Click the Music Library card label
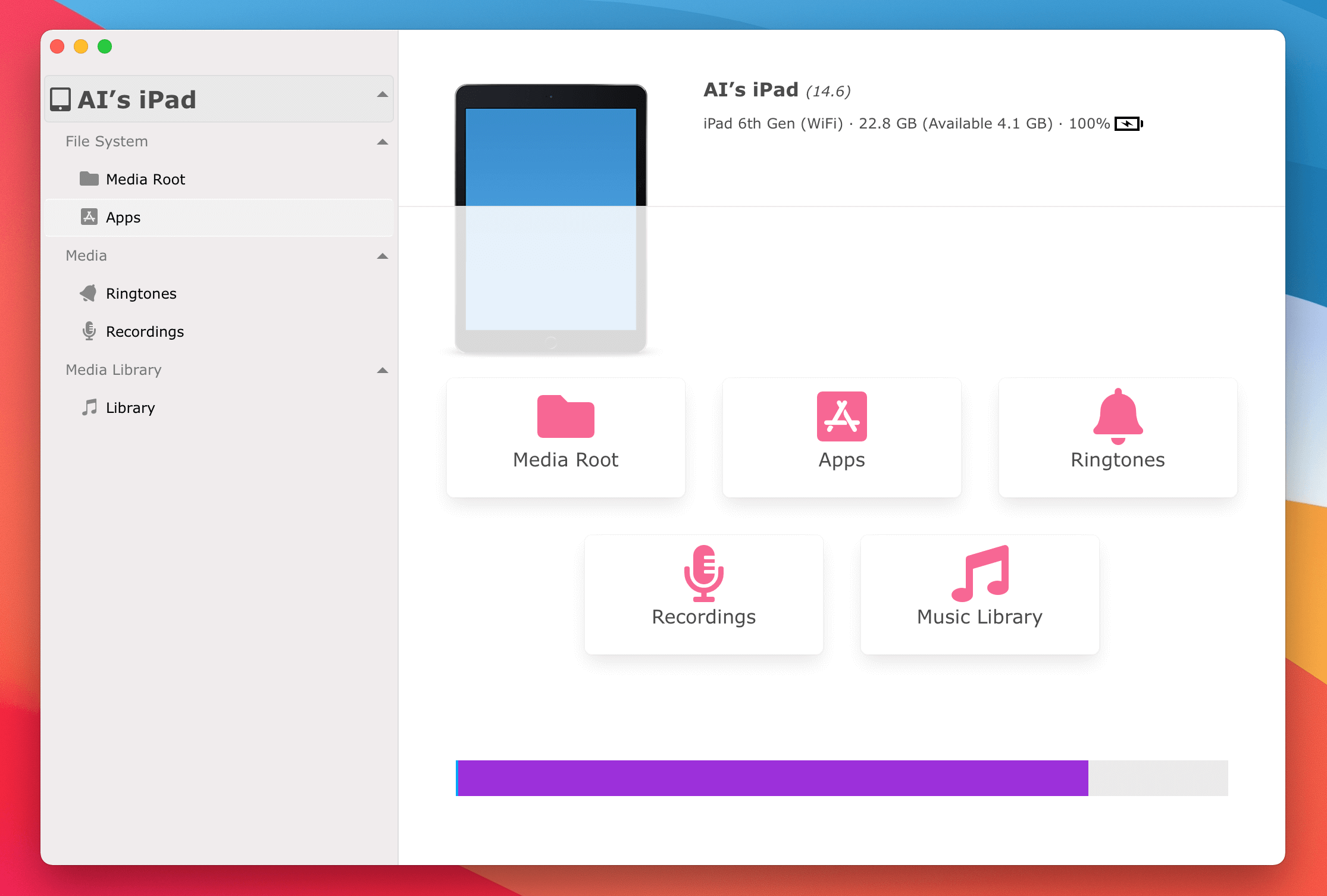The width and height of the screenshot is (1327, 896). click(x=980, y=618)
